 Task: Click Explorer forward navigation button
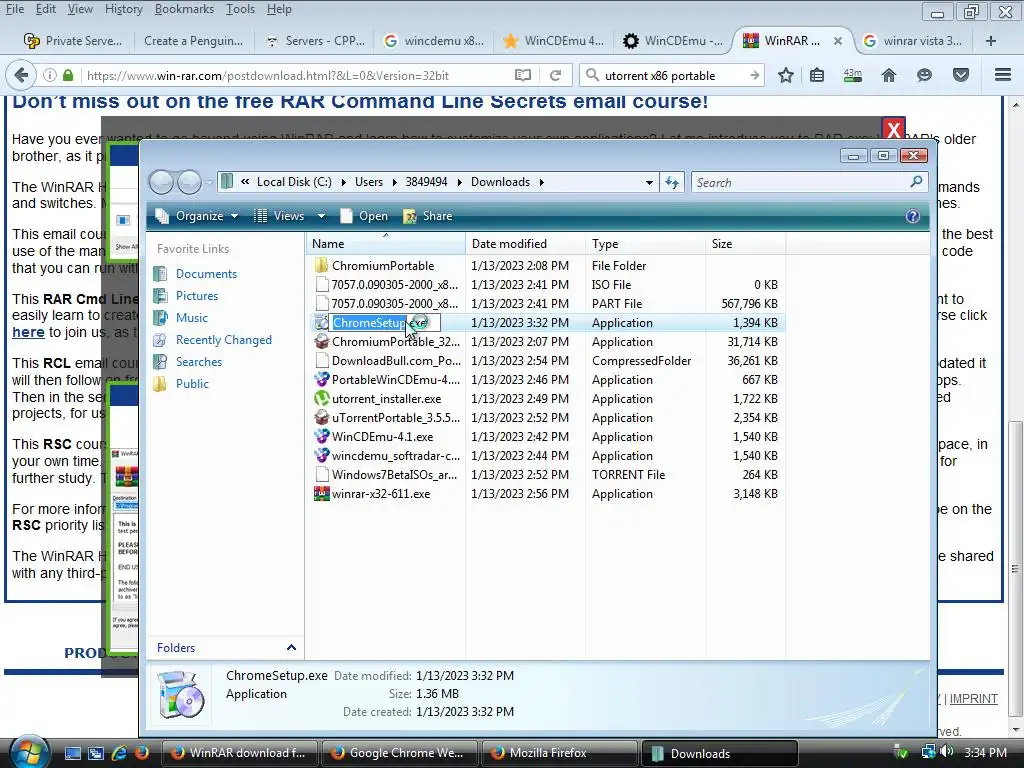click(189, 182)
